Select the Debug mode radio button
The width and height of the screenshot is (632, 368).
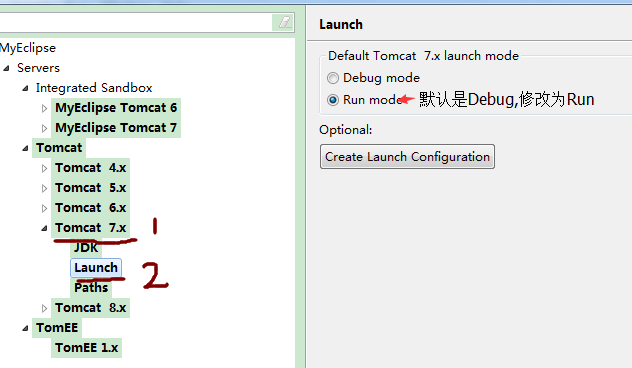[333, 78]
